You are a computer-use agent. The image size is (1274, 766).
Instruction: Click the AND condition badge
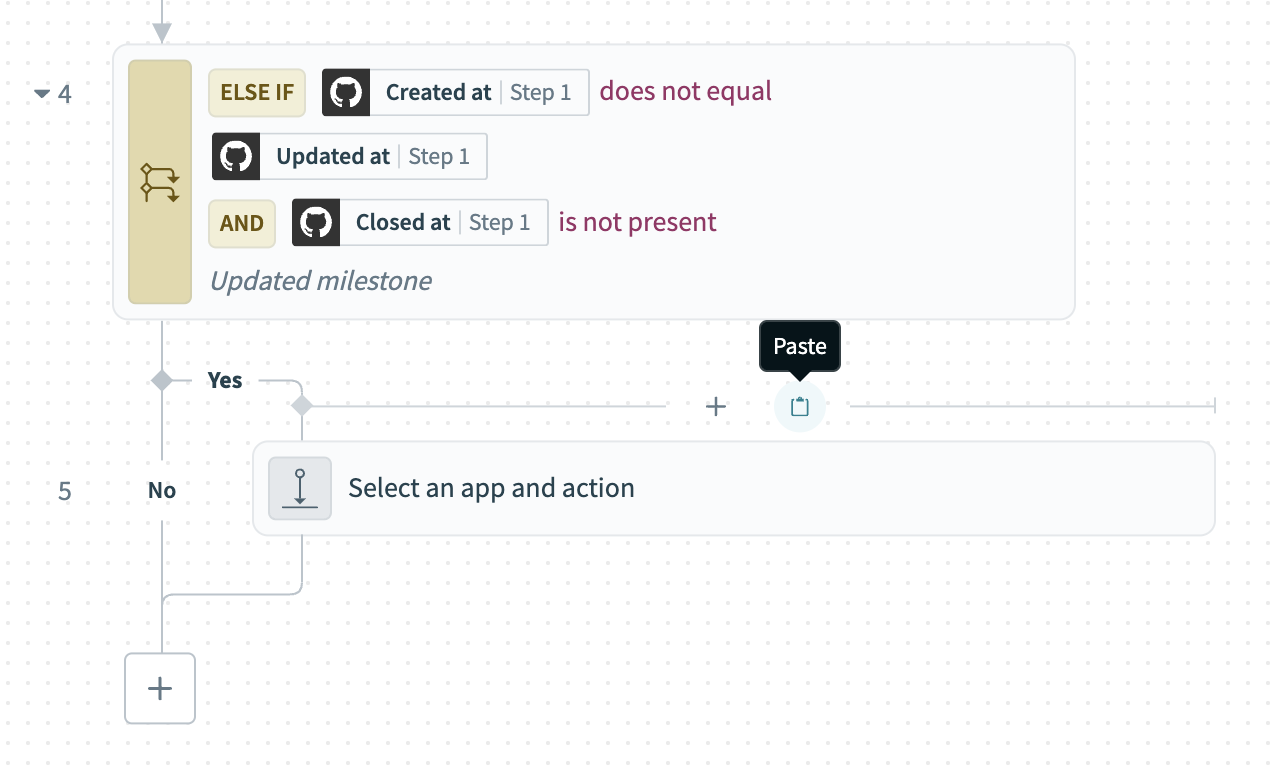click(241, 223)
